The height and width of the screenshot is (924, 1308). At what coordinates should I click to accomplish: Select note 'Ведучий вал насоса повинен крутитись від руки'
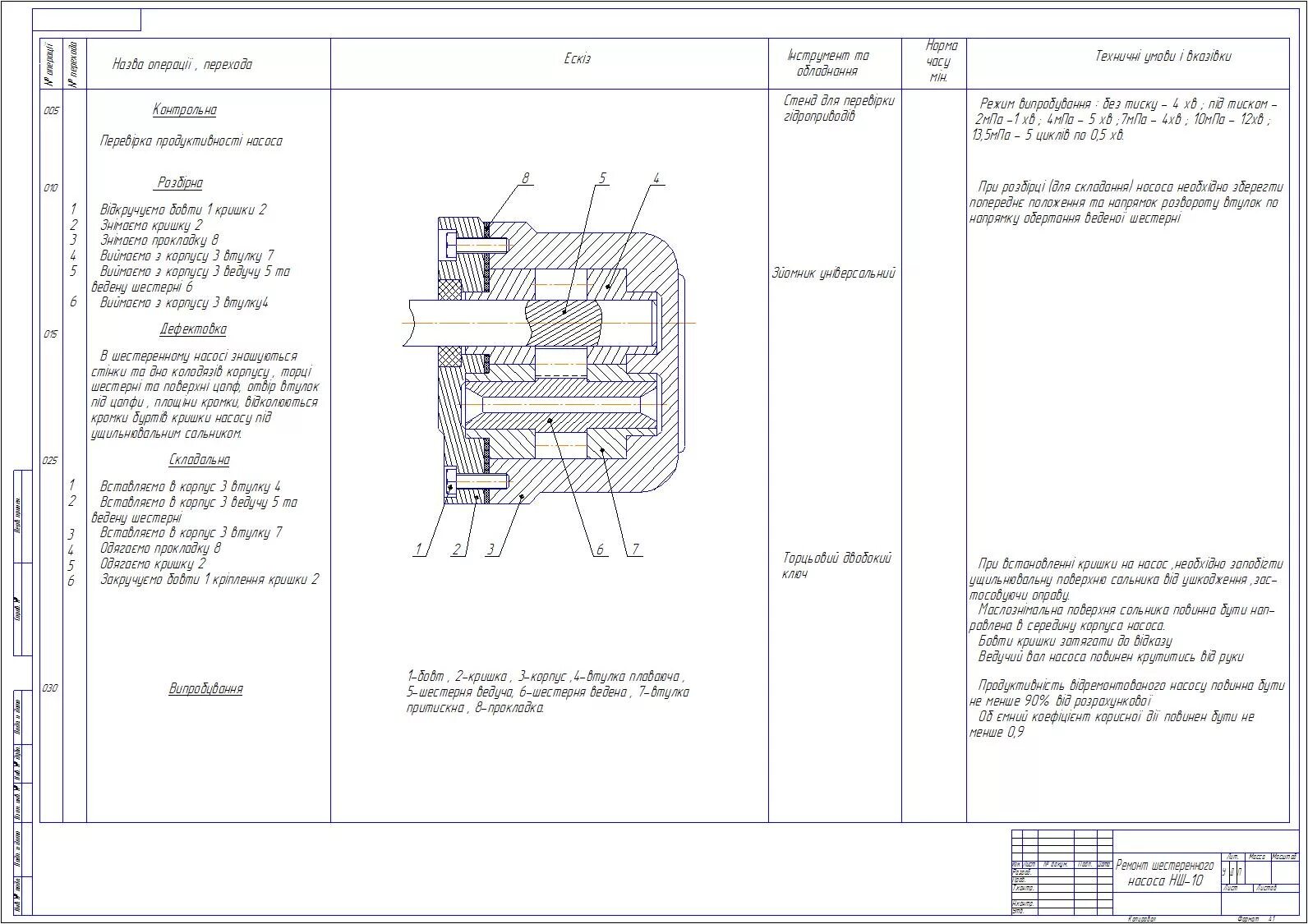pos(1111,657)
